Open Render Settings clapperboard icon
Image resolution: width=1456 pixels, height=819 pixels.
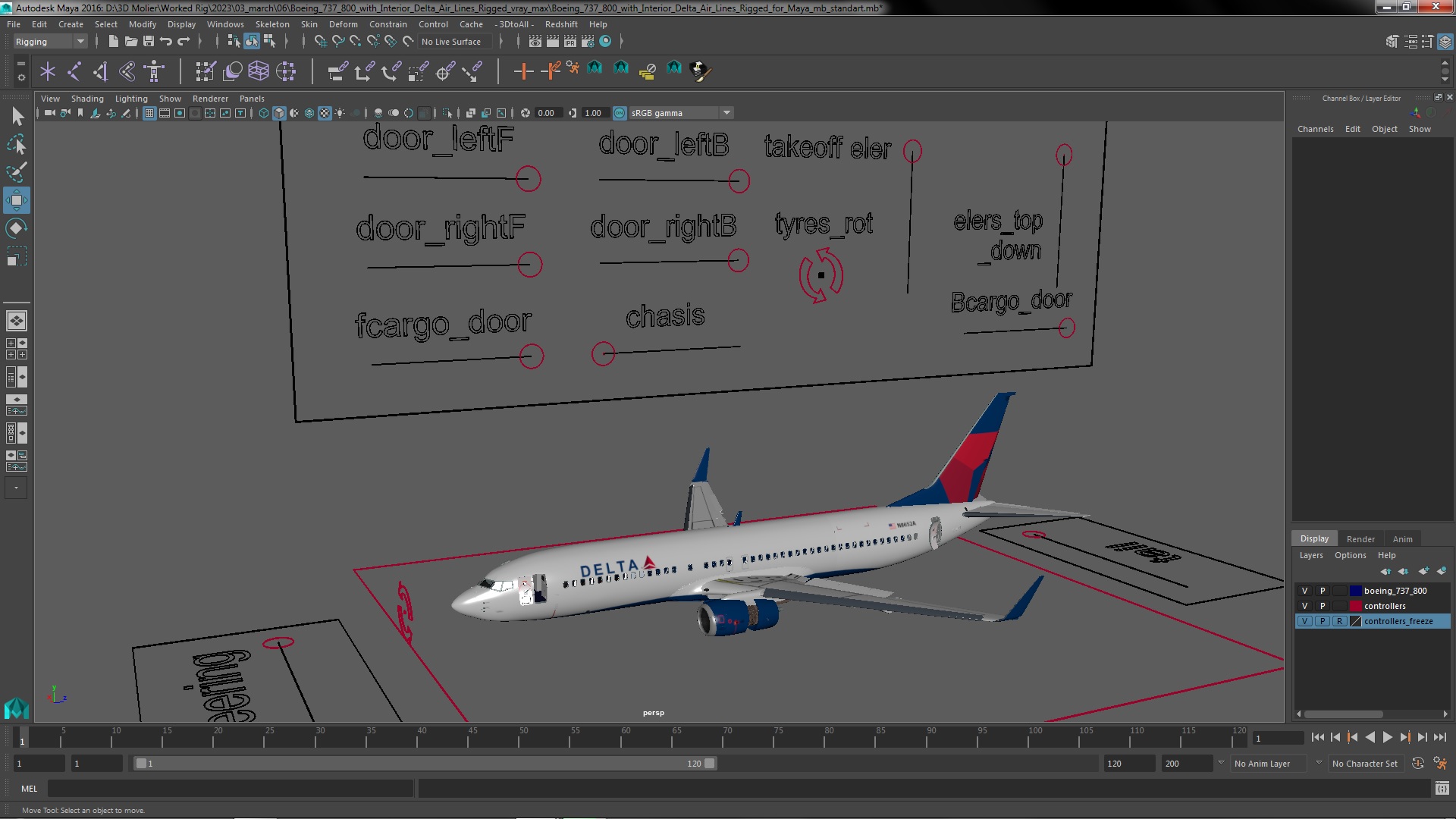(587, 41)
